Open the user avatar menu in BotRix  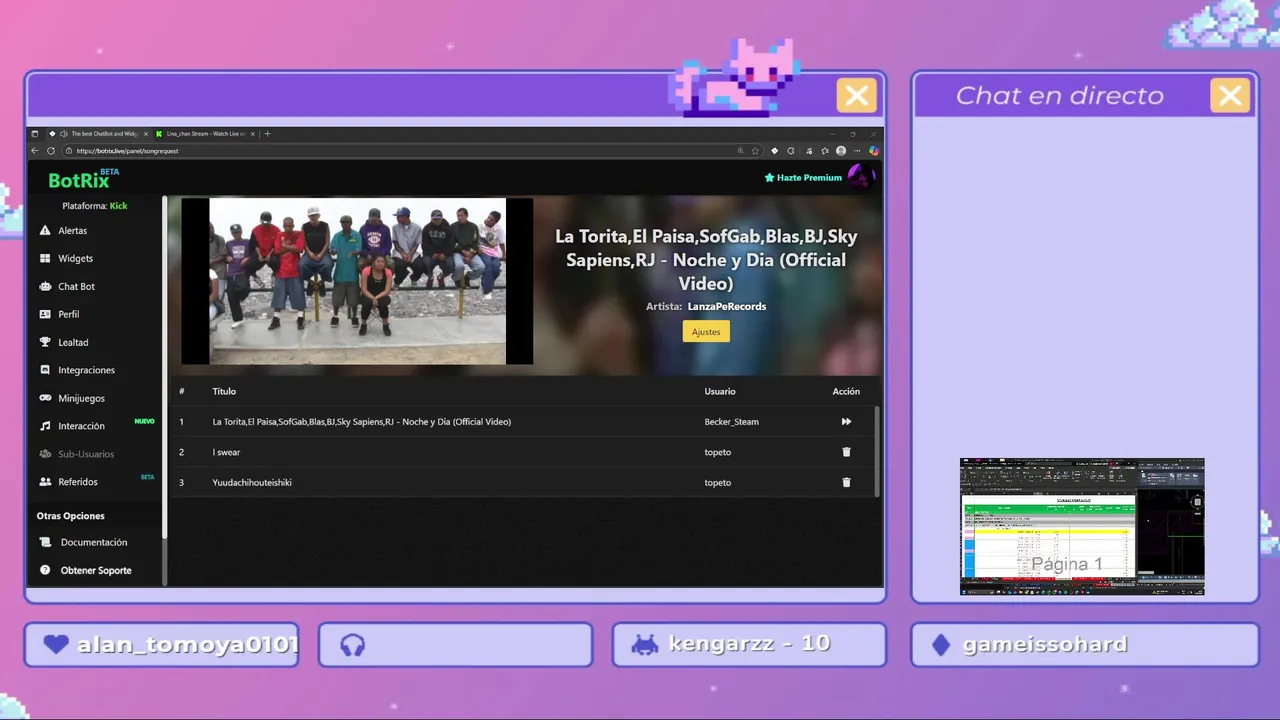(x=860, y=177)
